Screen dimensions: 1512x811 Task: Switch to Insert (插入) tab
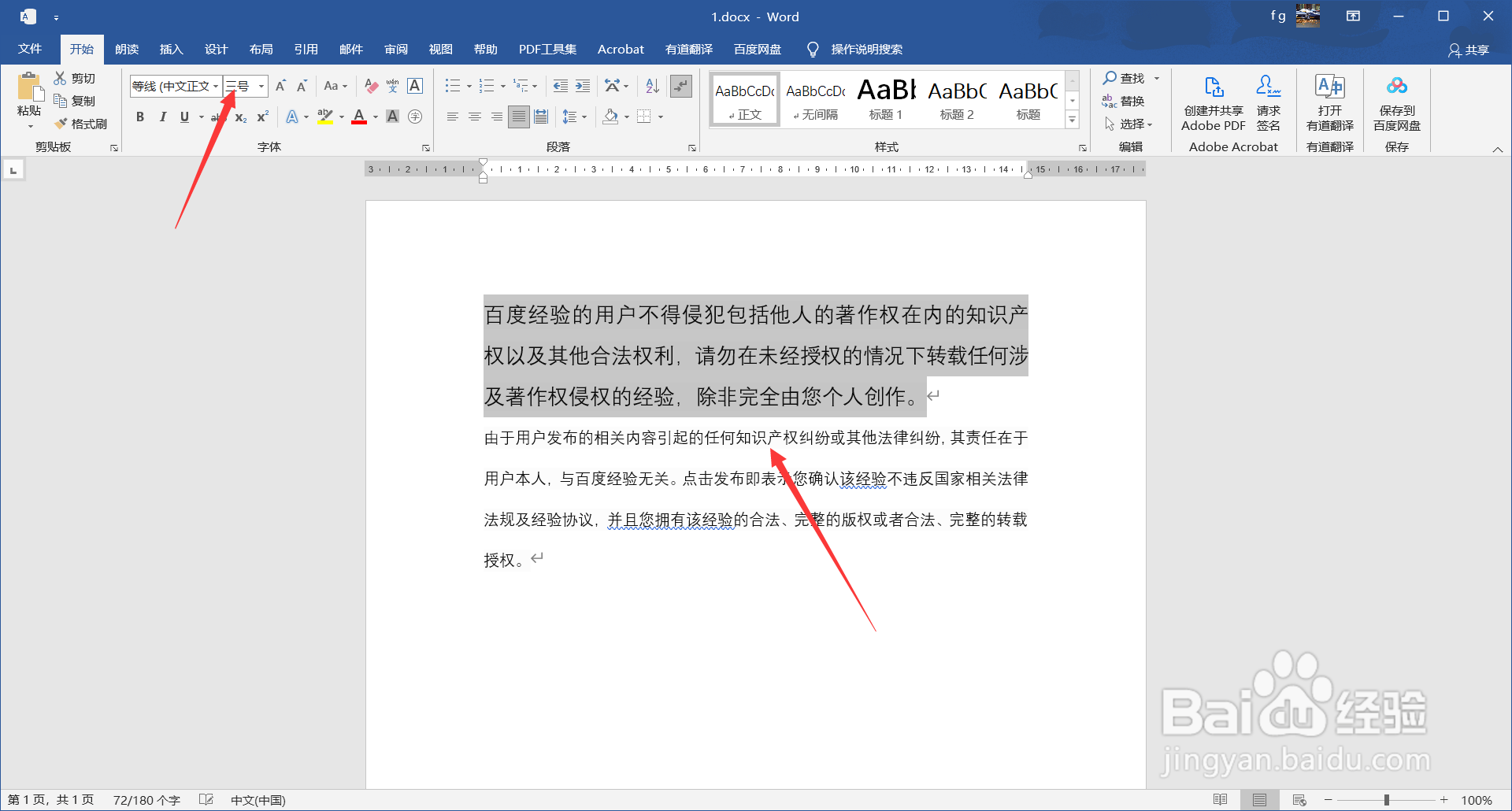(x=171, y=49)
